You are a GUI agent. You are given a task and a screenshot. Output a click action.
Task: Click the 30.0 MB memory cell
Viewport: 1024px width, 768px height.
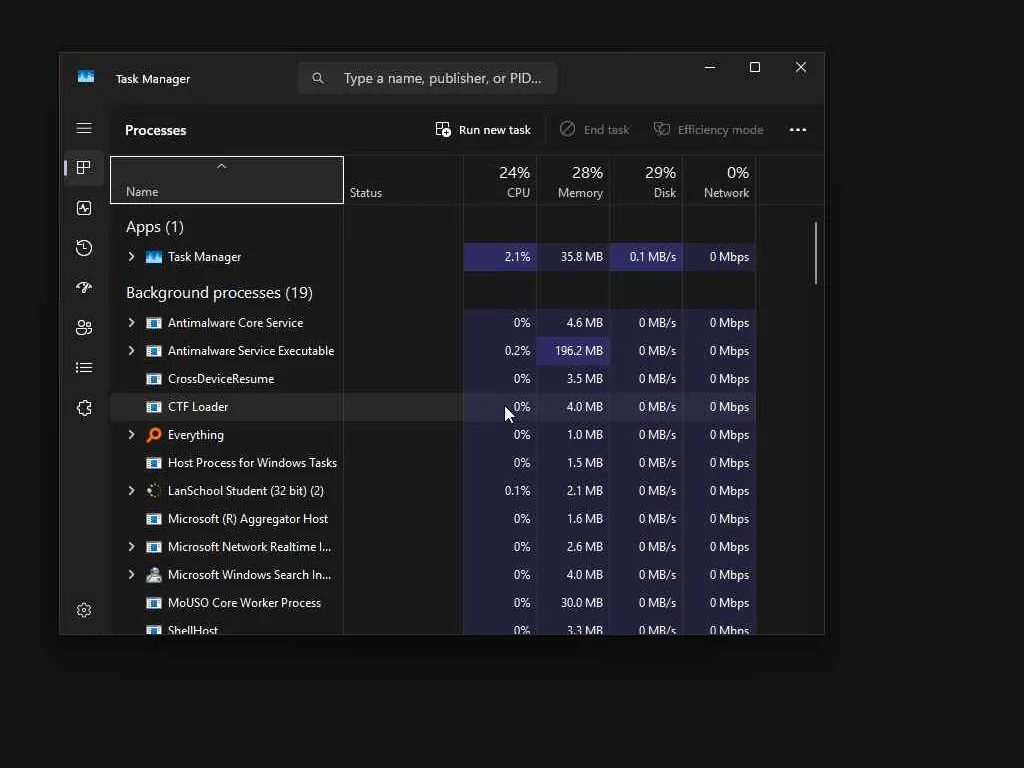tap(574, 603)
